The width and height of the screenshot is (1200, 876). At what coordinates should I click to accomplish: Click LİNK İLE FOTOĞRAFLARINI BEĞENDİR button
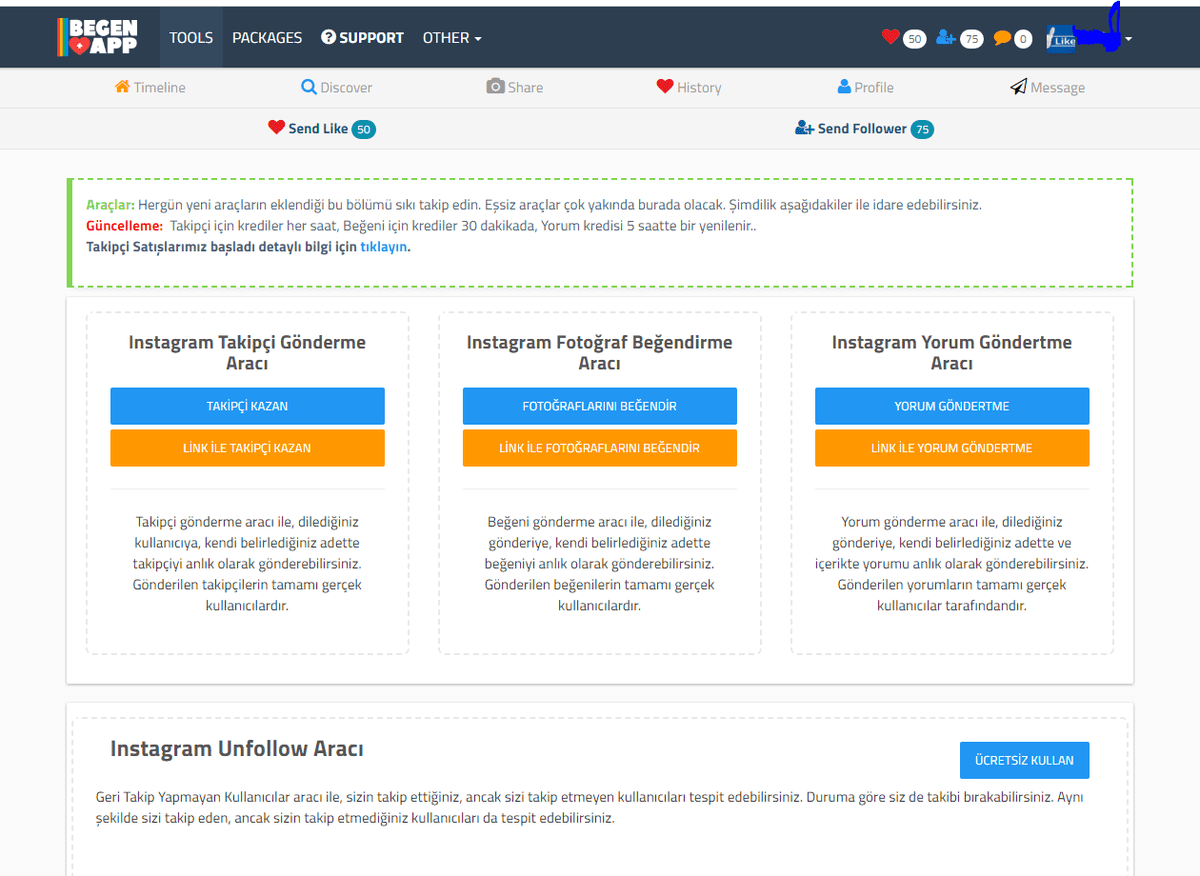click(600, 448)
